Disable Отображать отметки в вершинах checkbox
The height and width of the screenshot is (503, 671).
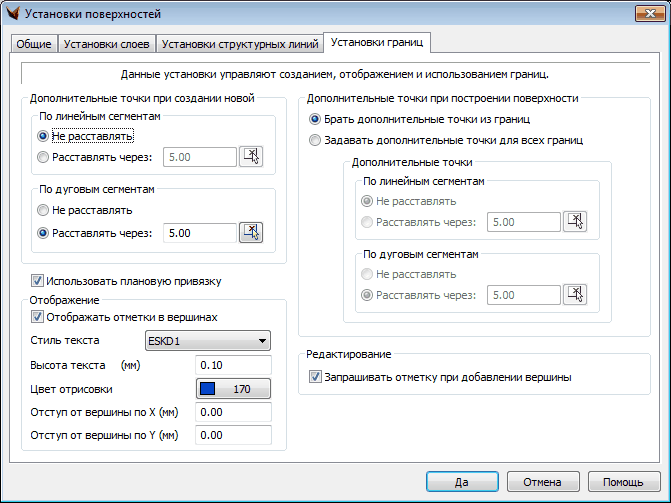(x=39, y=317)
